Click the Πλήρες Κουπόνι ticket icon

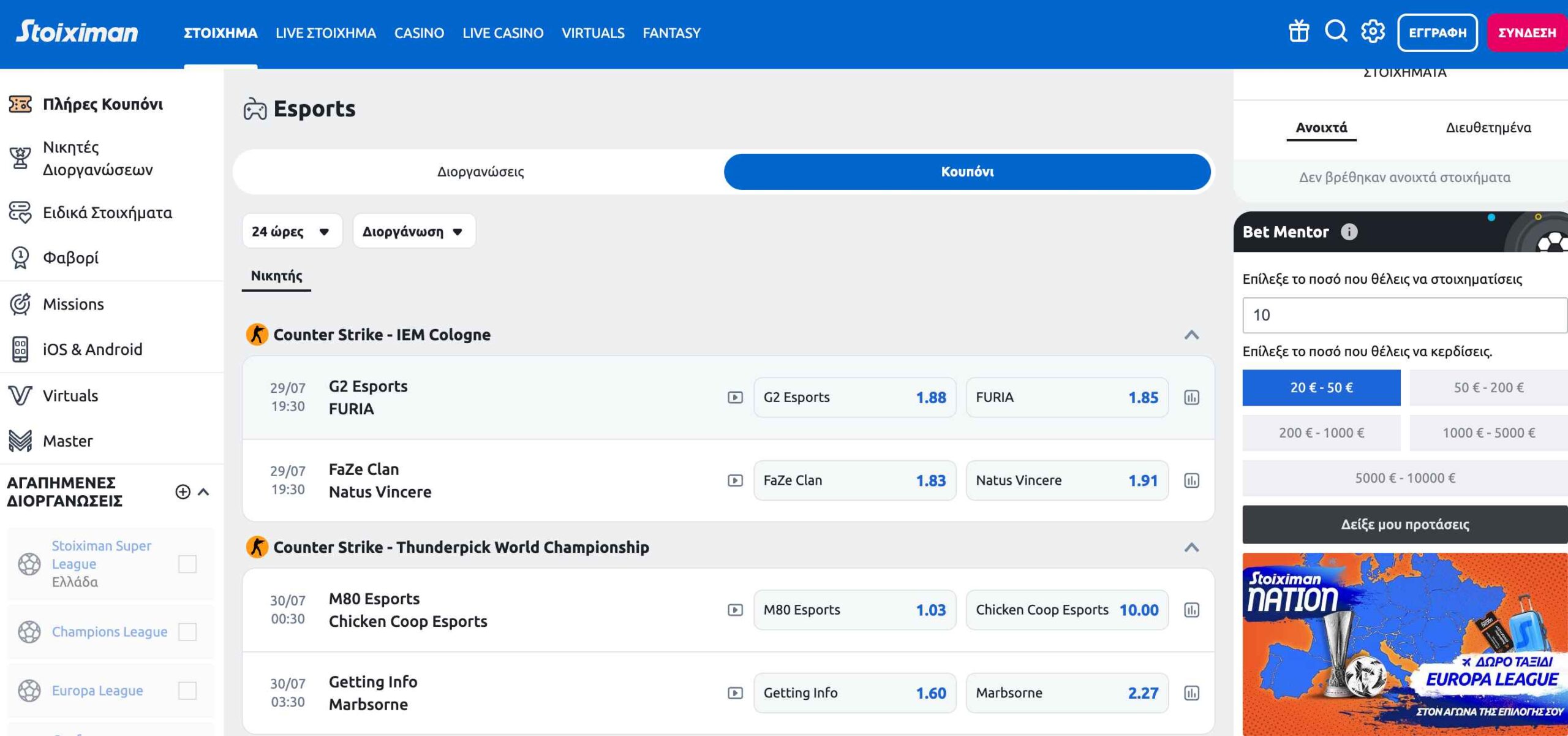(20, 104)
